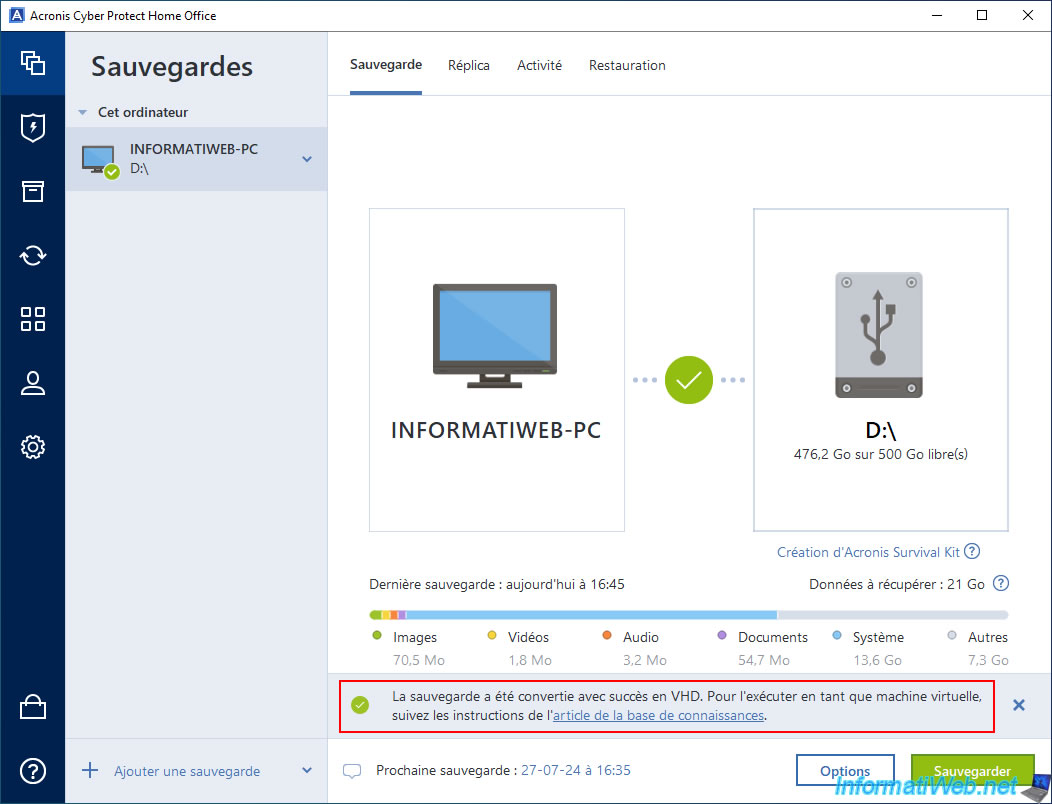Select the USB drive destination image
Viewport: 1052px width, 804px height.
tap(879, 334)
